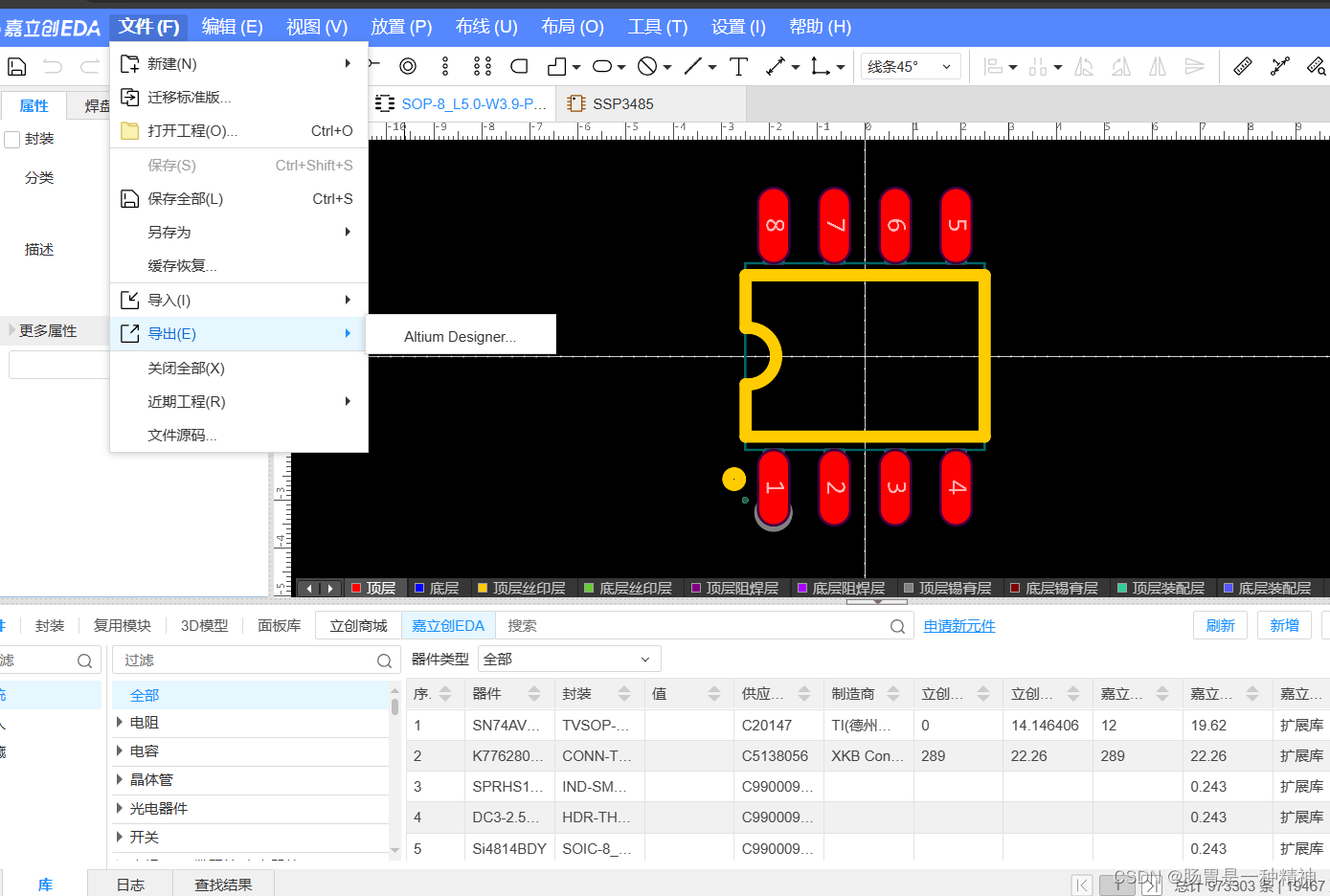Select the double-column pad array tool

[x=483, y=66]
